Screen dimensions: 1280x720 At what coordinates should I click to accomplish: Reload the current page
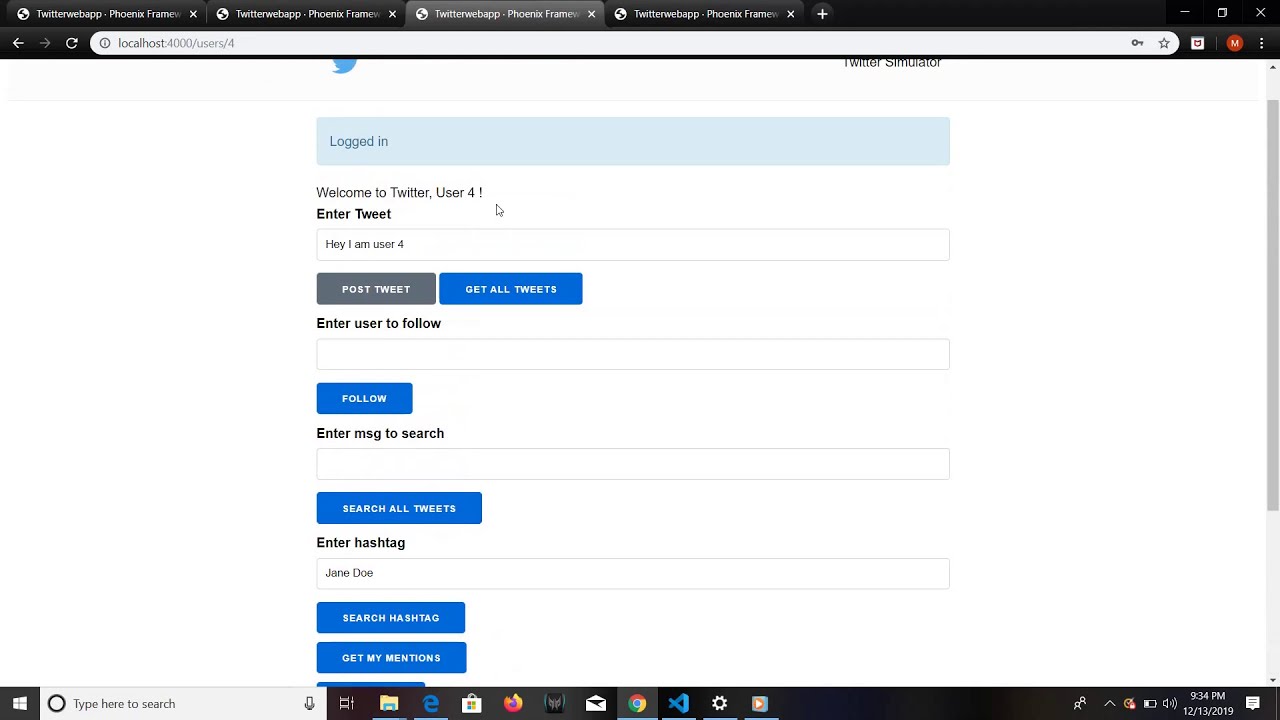[x=72, y=43]
